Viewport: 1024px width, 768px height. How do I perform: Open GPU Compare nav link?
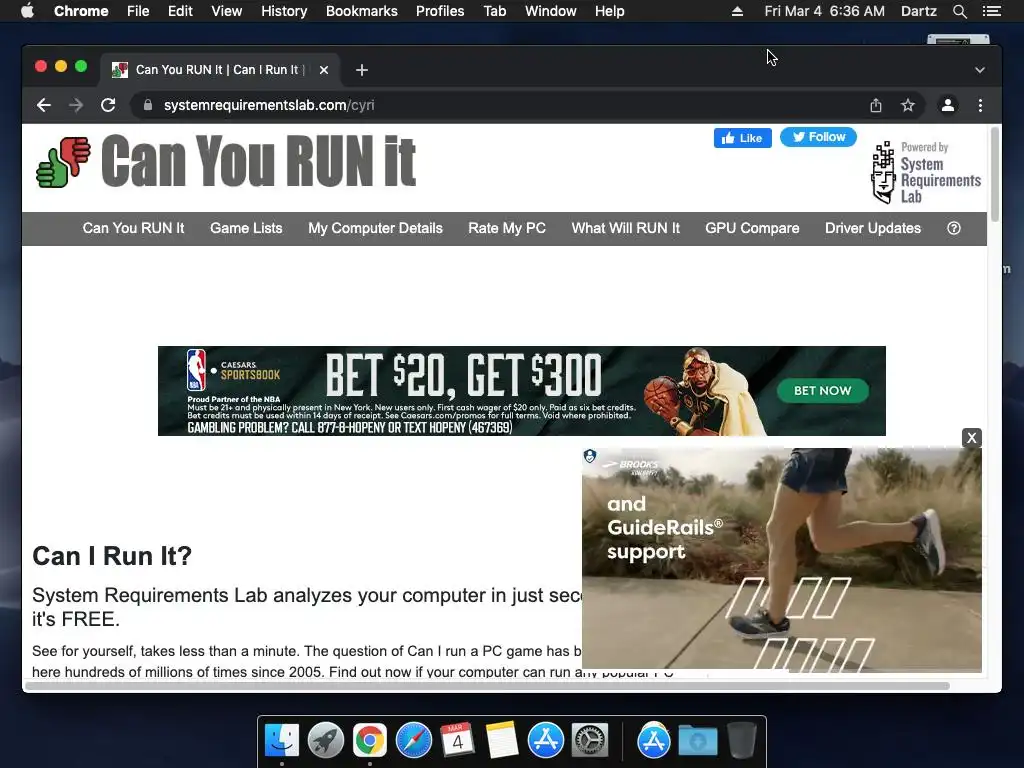tap(752, 228)
